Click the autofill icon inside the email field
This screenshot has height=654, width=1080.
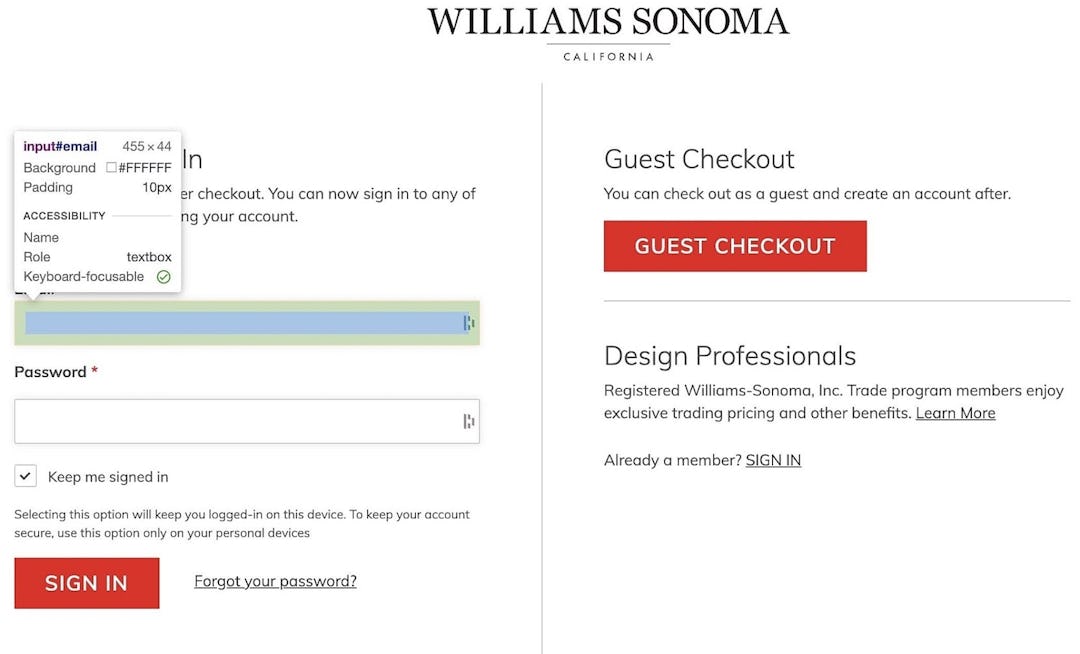[465, 322]
